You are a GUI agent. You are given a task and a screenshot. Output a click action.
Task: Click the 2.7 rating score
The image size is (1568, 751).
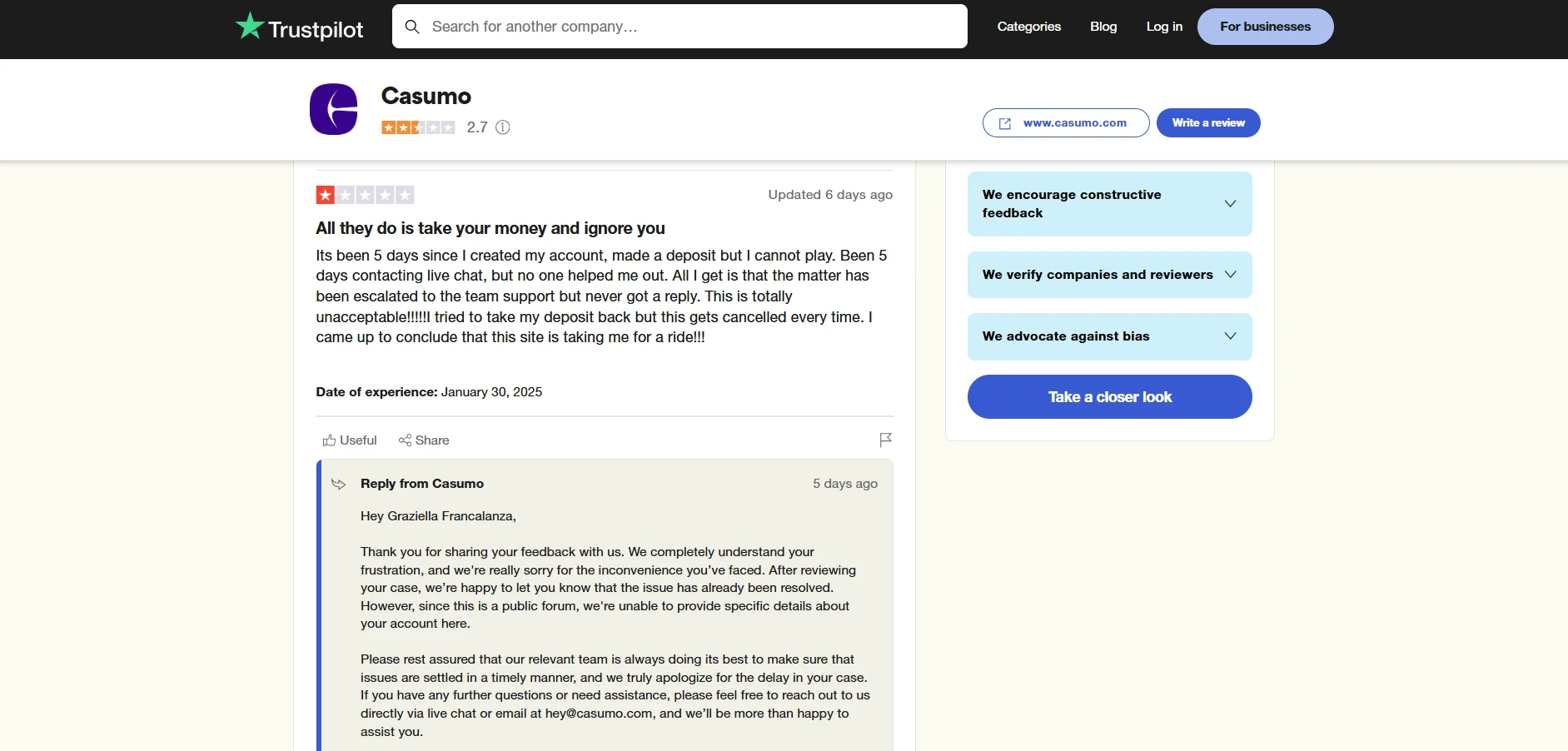477,127
